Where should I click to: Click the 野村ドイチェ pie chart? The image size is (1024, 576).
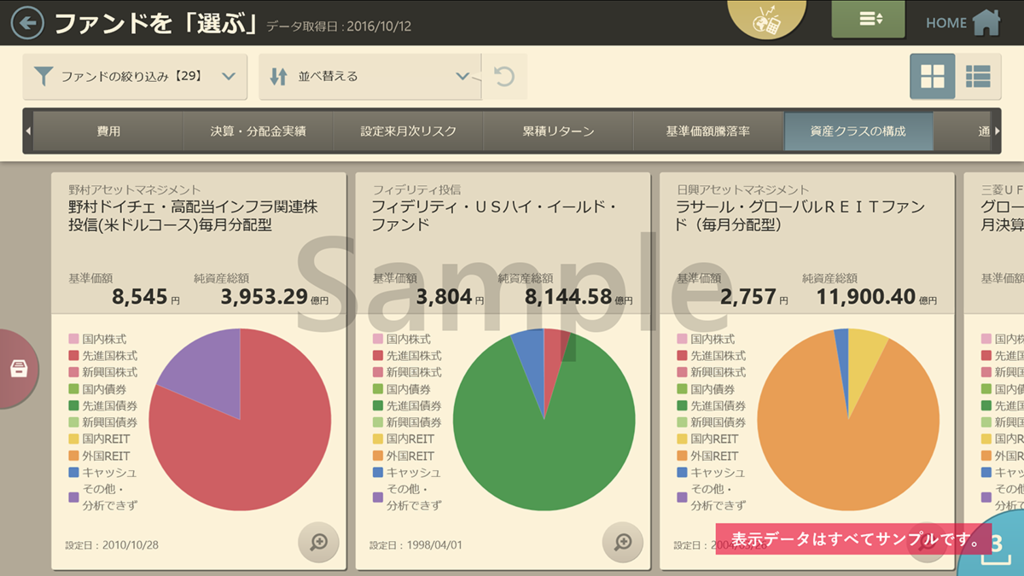click(x=240, y=419)
